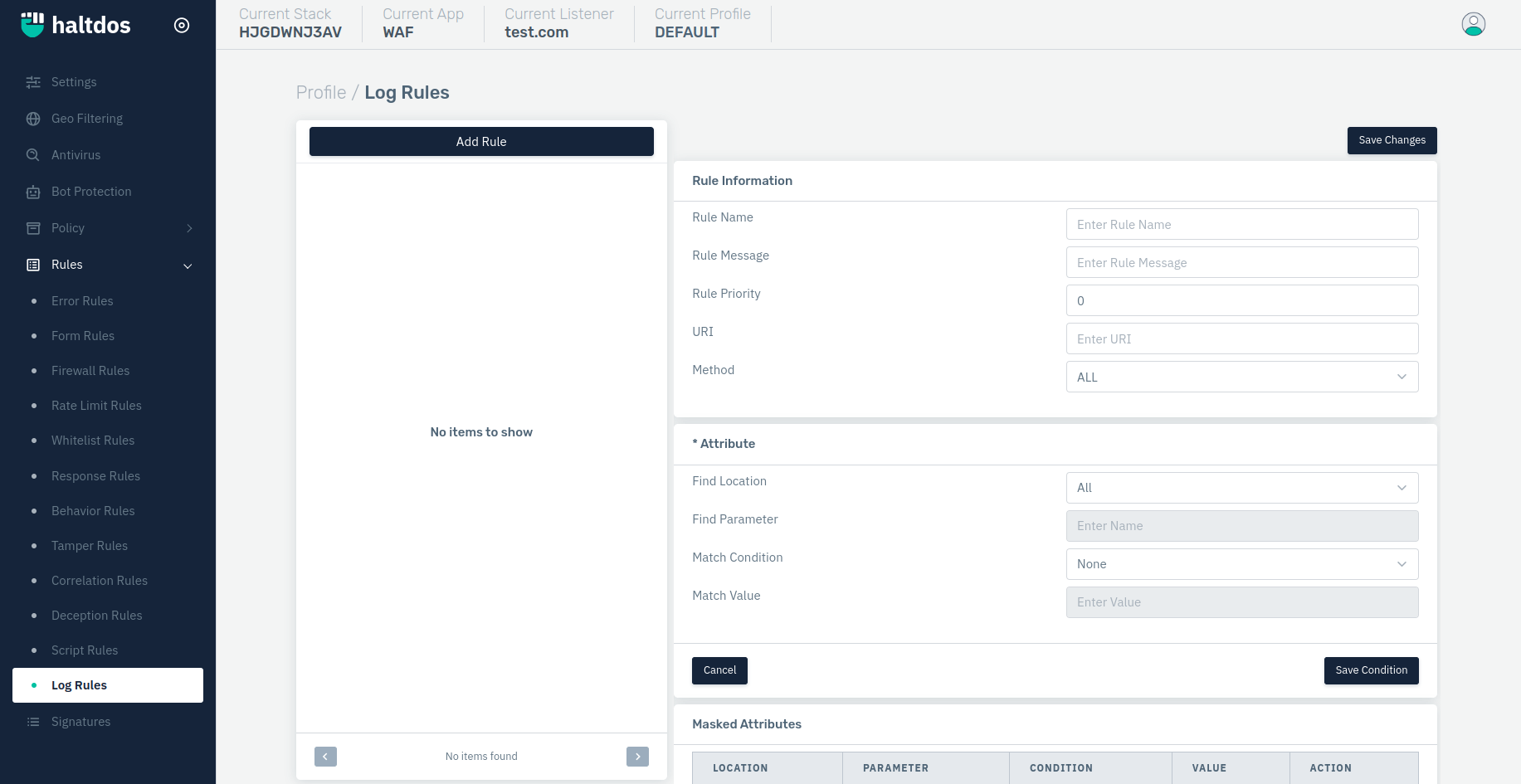
Task: Click the target circle icon beside haltdos
Action: click(182, 25)
